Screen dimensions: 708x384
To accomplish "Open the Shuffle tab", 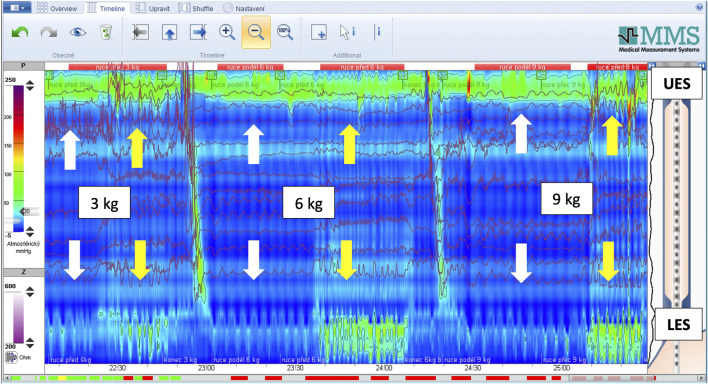I will click(196, 8).
